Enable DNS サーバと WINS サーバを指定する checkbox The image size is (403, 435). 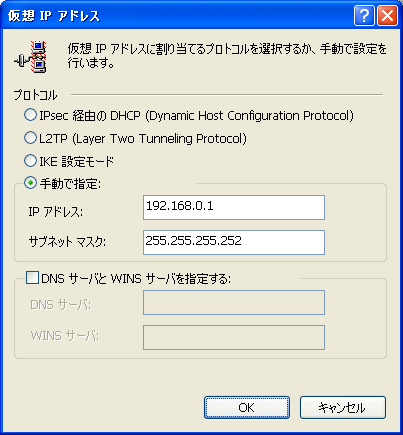click(32, 277)
